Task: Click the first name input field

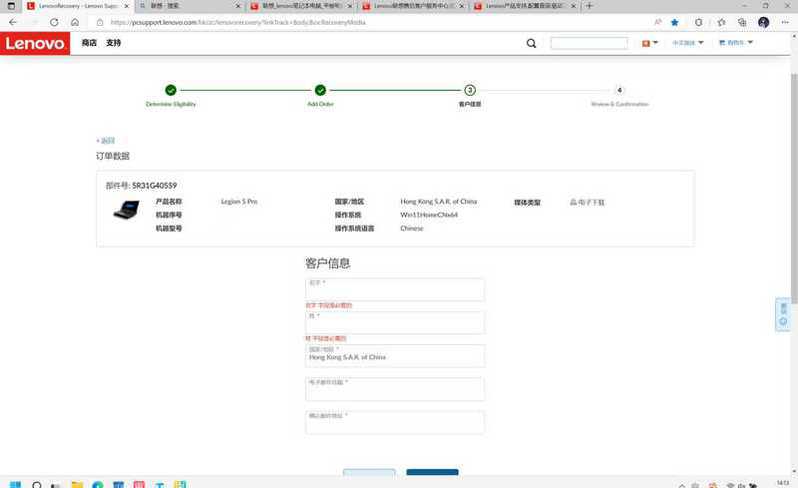Action: pos(395,289)
